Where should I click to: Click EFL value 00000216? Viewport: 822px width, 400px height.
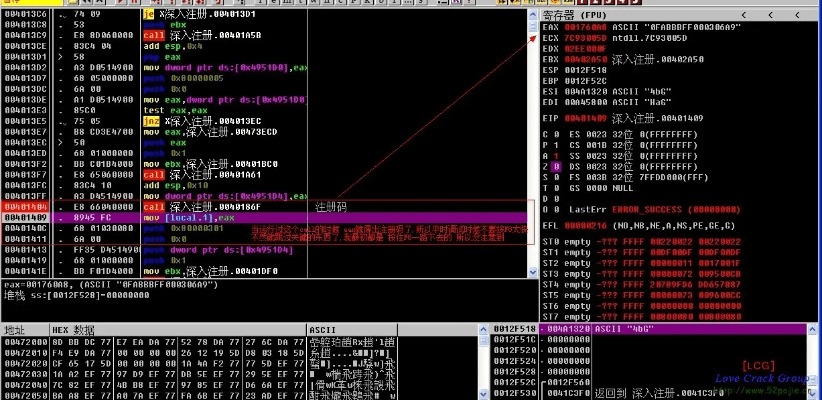pyautogui.click(x=585, y=225)
